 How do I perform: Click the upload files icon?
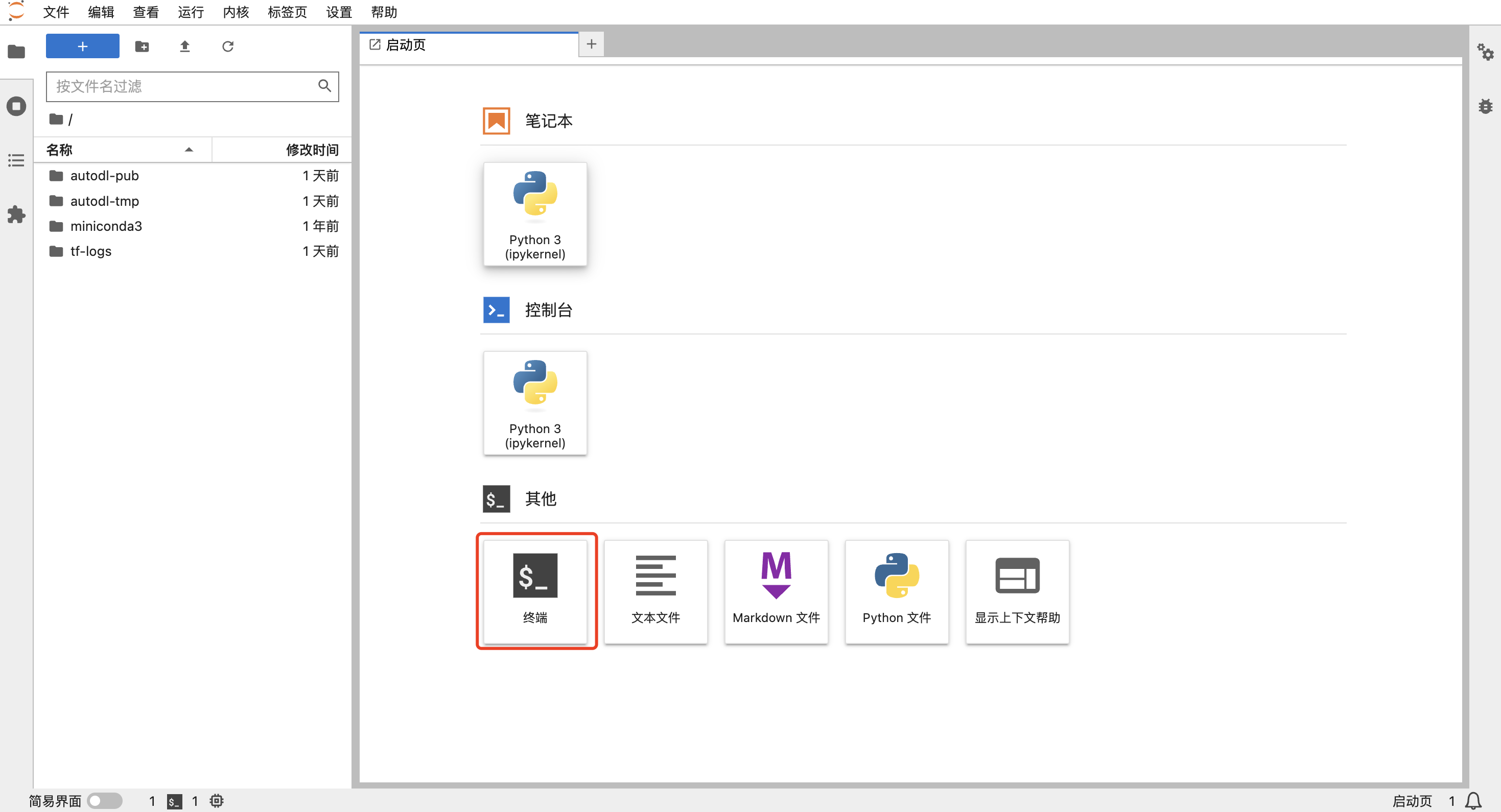(185, 46)
